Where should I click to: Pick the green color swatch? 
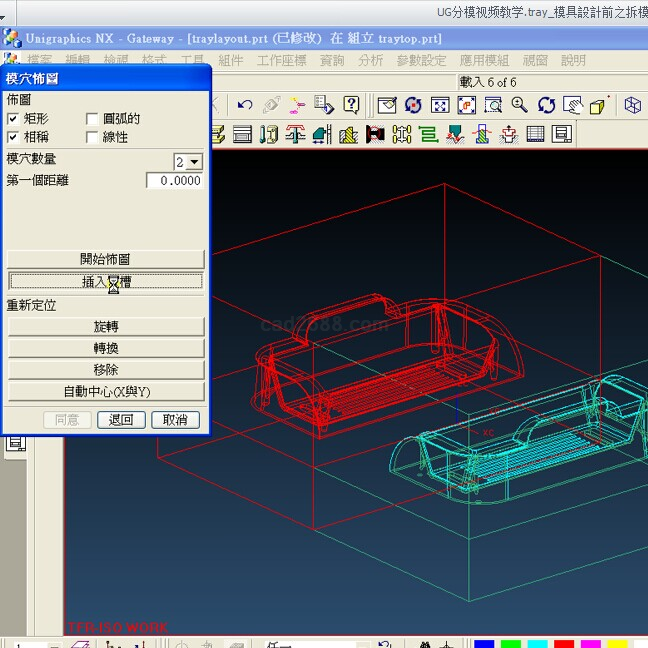pos(510,643)
